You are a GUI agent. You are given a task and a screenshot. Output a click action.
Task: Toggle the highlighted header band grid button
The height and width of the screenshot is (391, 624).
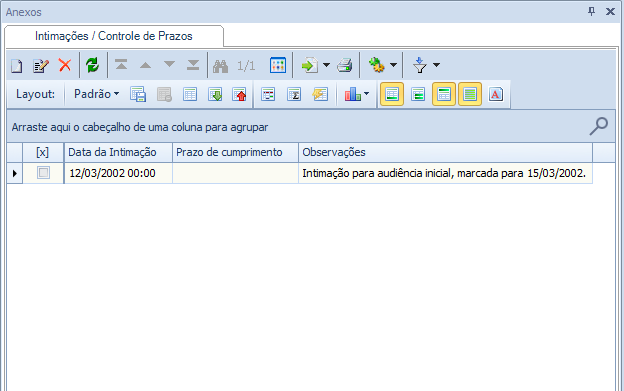[444, 94]
